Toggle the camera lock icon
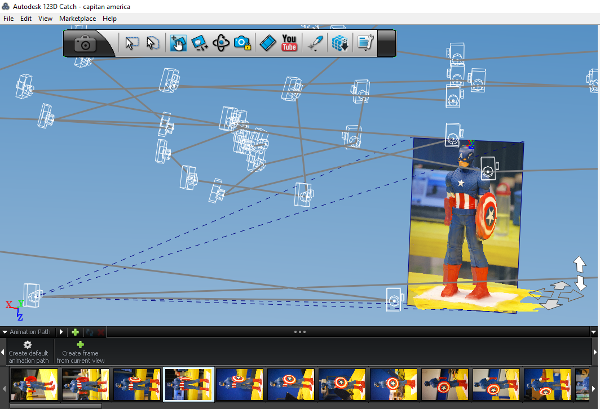Screen dimensions: 600x409 pyautogui.click(x=242, y=43)
